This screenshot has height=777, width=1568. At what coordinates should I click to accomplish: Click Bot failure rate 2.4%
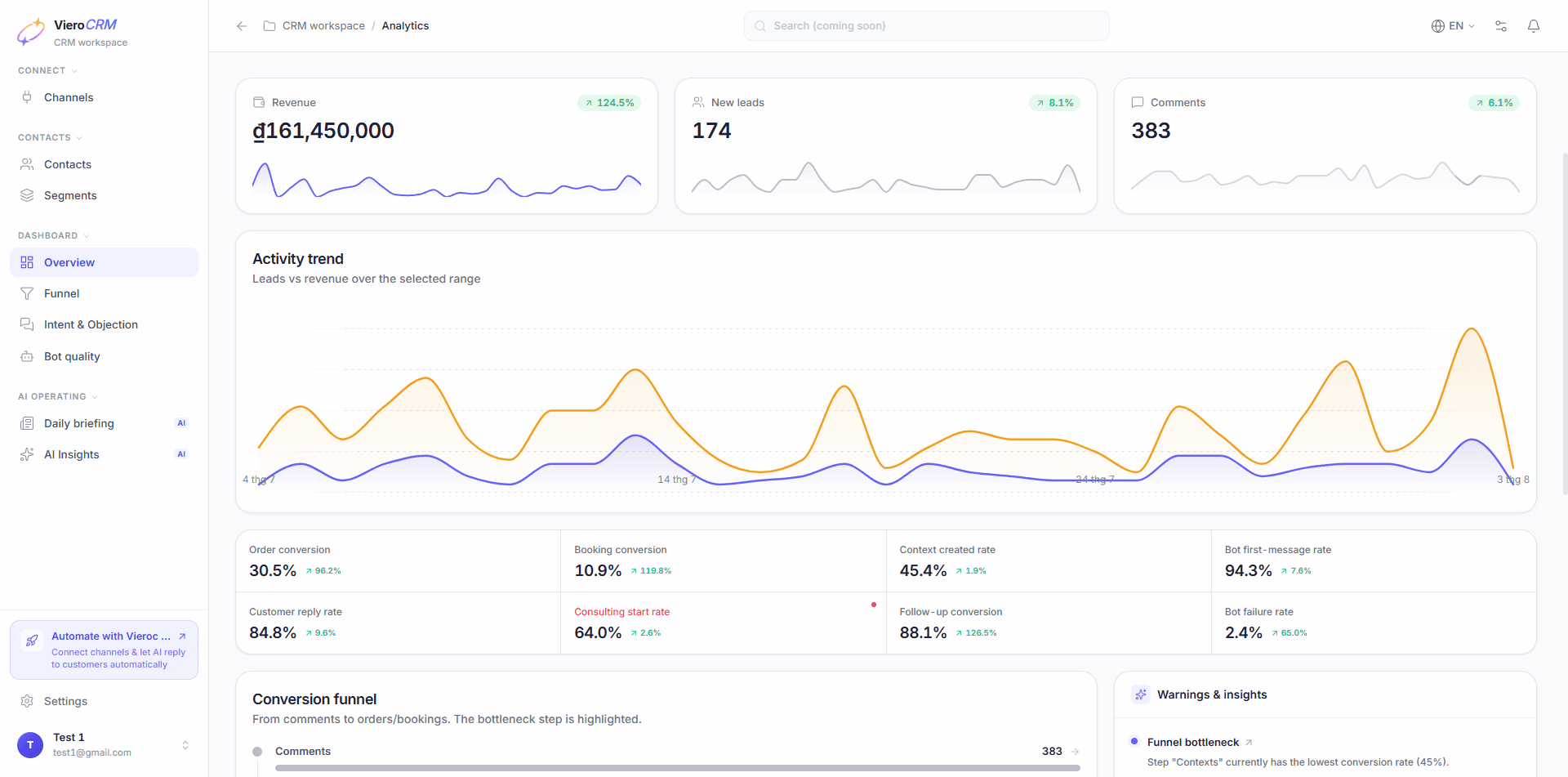[1374, 623]
